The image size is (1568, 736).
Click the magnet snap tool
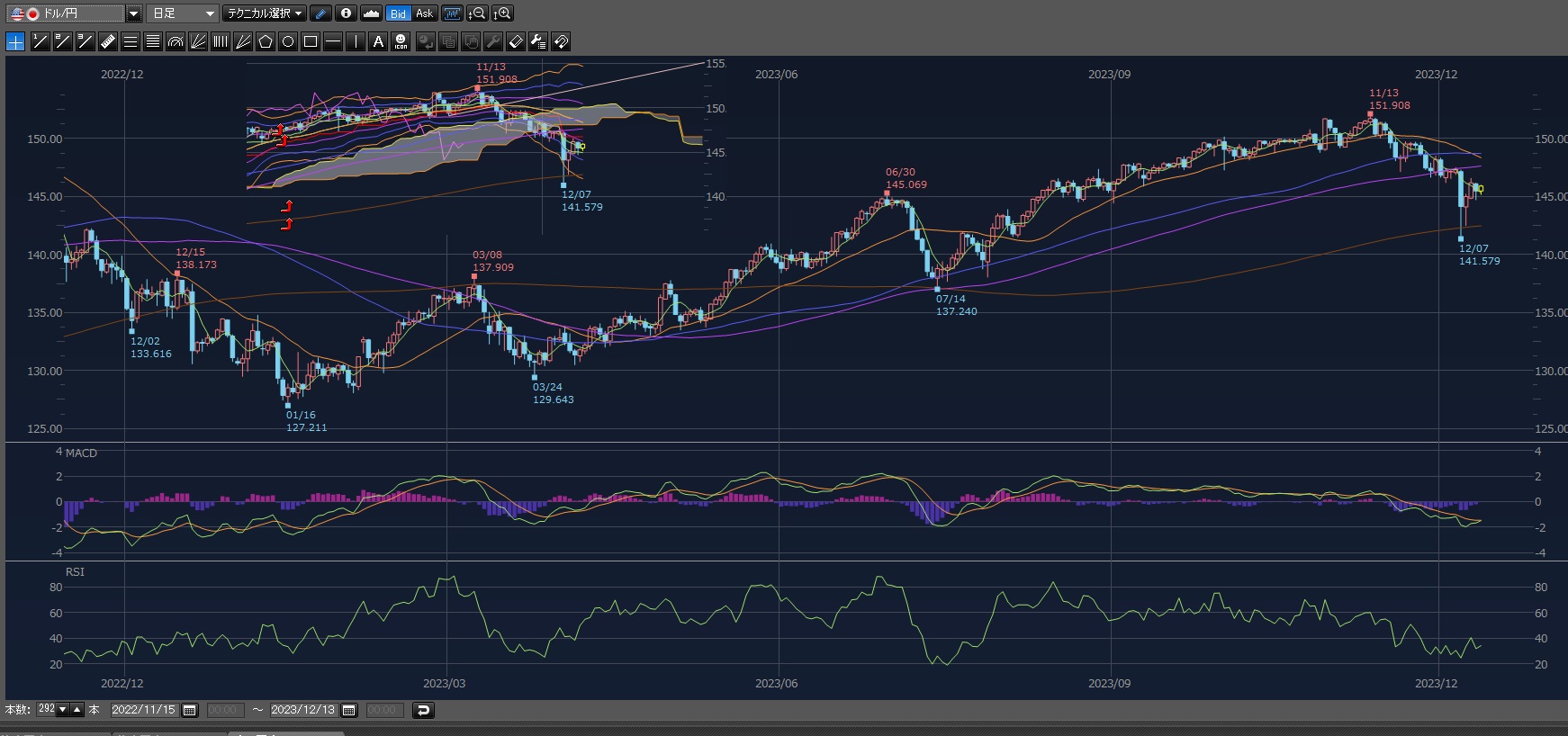point(561,41)
